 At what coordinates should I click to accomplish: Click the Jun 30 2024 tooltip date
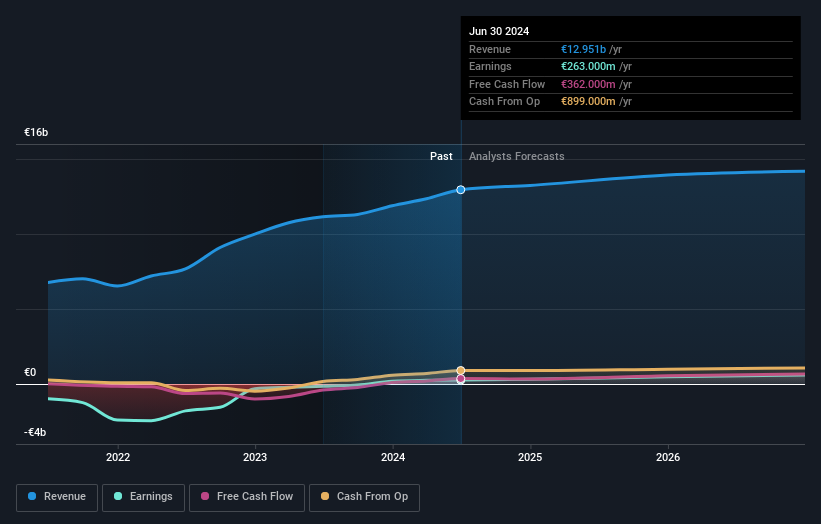(x=499, y=31)
